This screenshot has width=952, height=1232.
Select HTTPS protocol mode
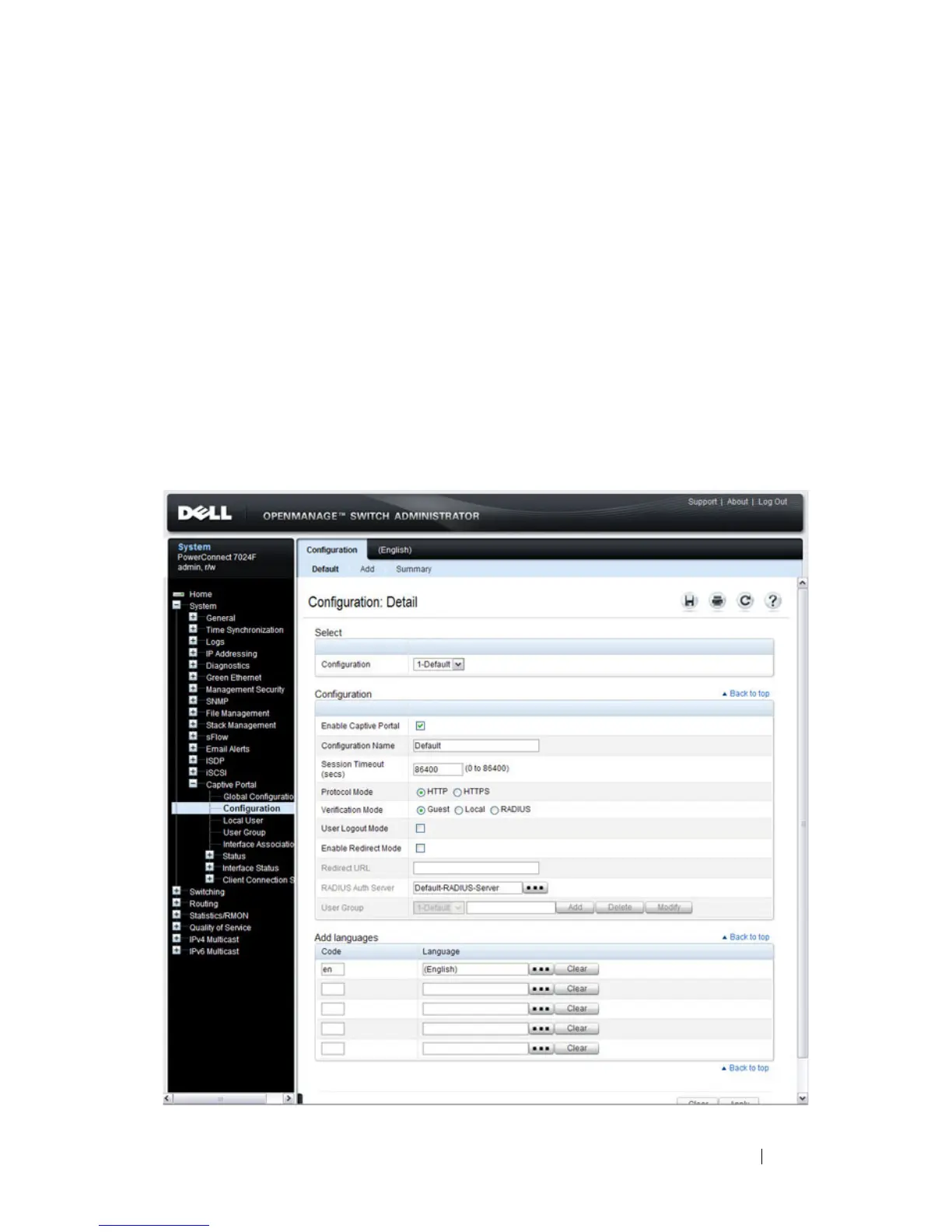[x=457, y=793]
